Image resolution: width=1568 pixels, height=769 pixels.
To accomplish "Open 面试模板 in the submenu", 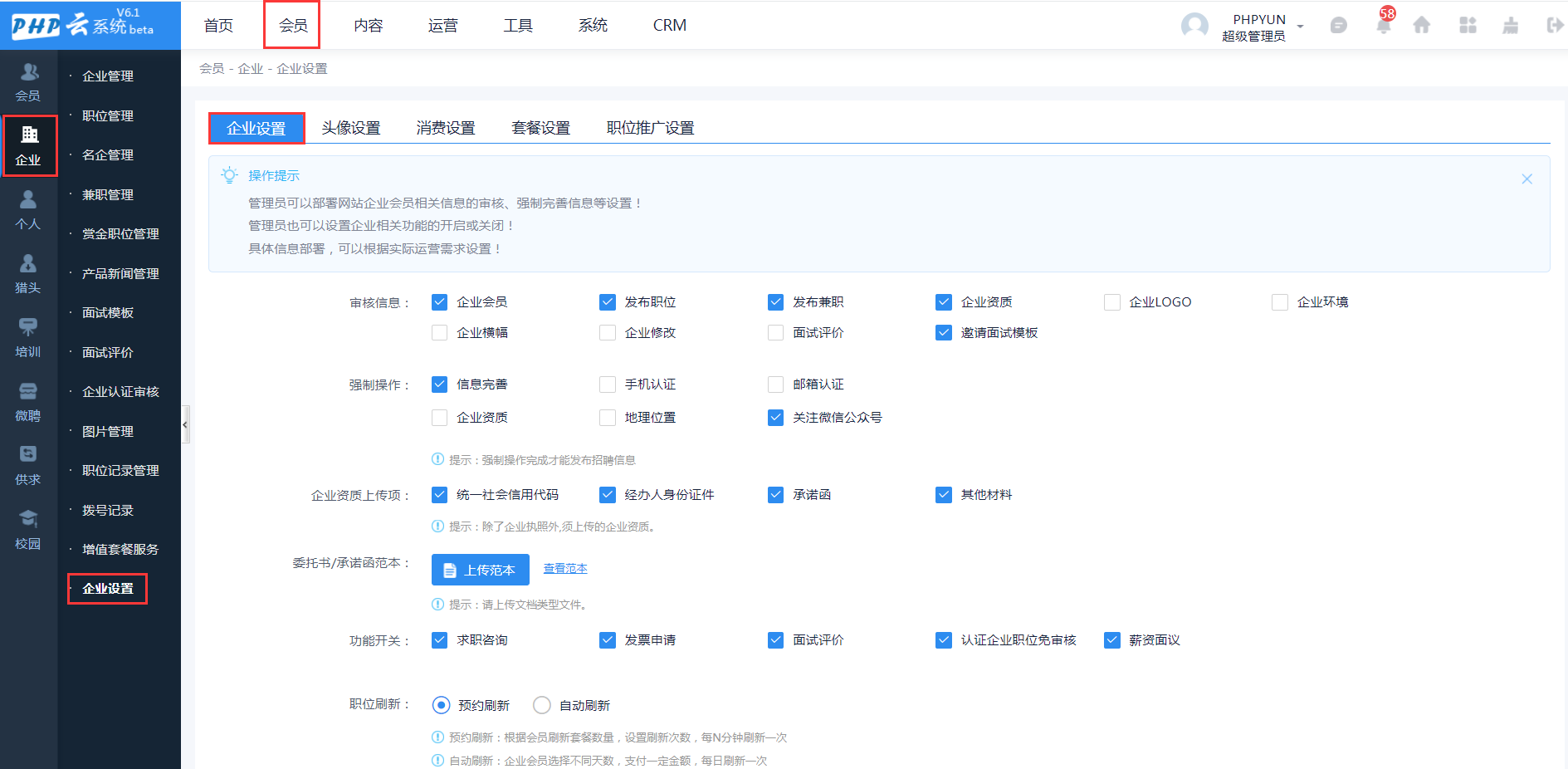I will (108, 313).
